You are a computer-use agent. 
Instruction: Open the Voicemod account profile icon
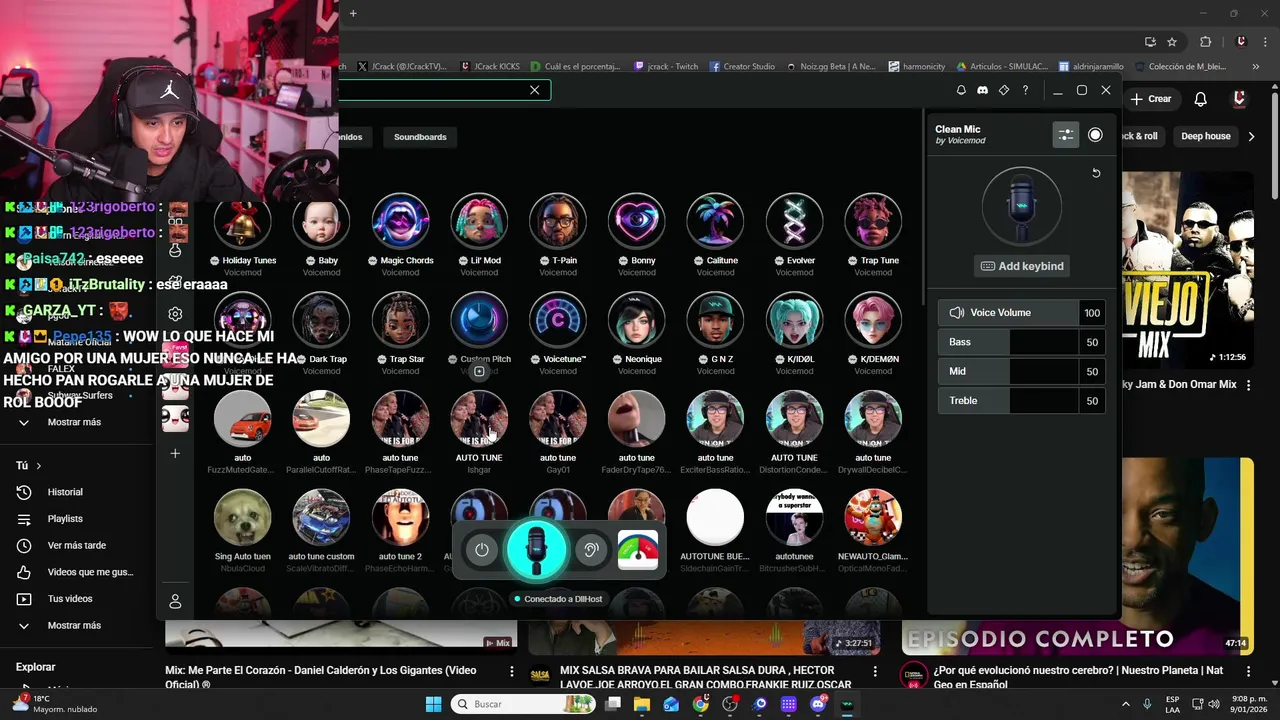(x=175, y=601)
